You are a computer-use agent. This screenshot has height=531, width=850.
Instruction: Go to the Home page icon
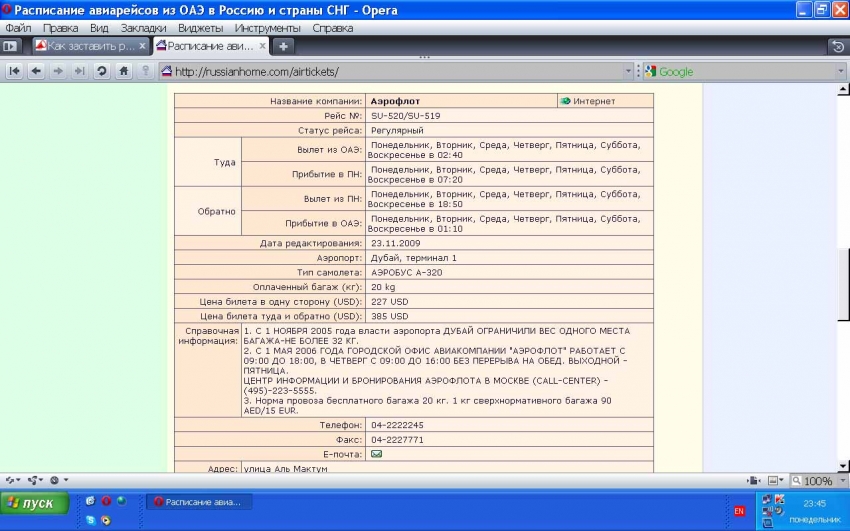[x=124, y=71]
